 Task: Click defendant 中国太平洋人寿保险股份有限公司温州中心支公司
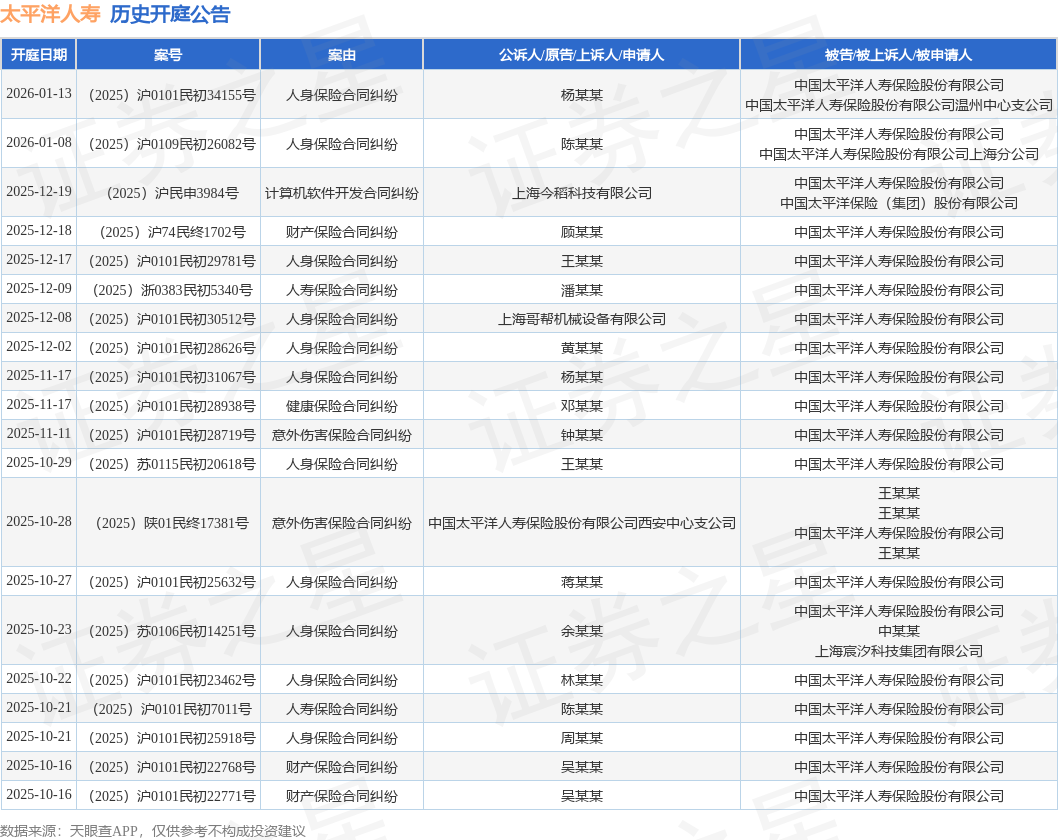point(899,105)
